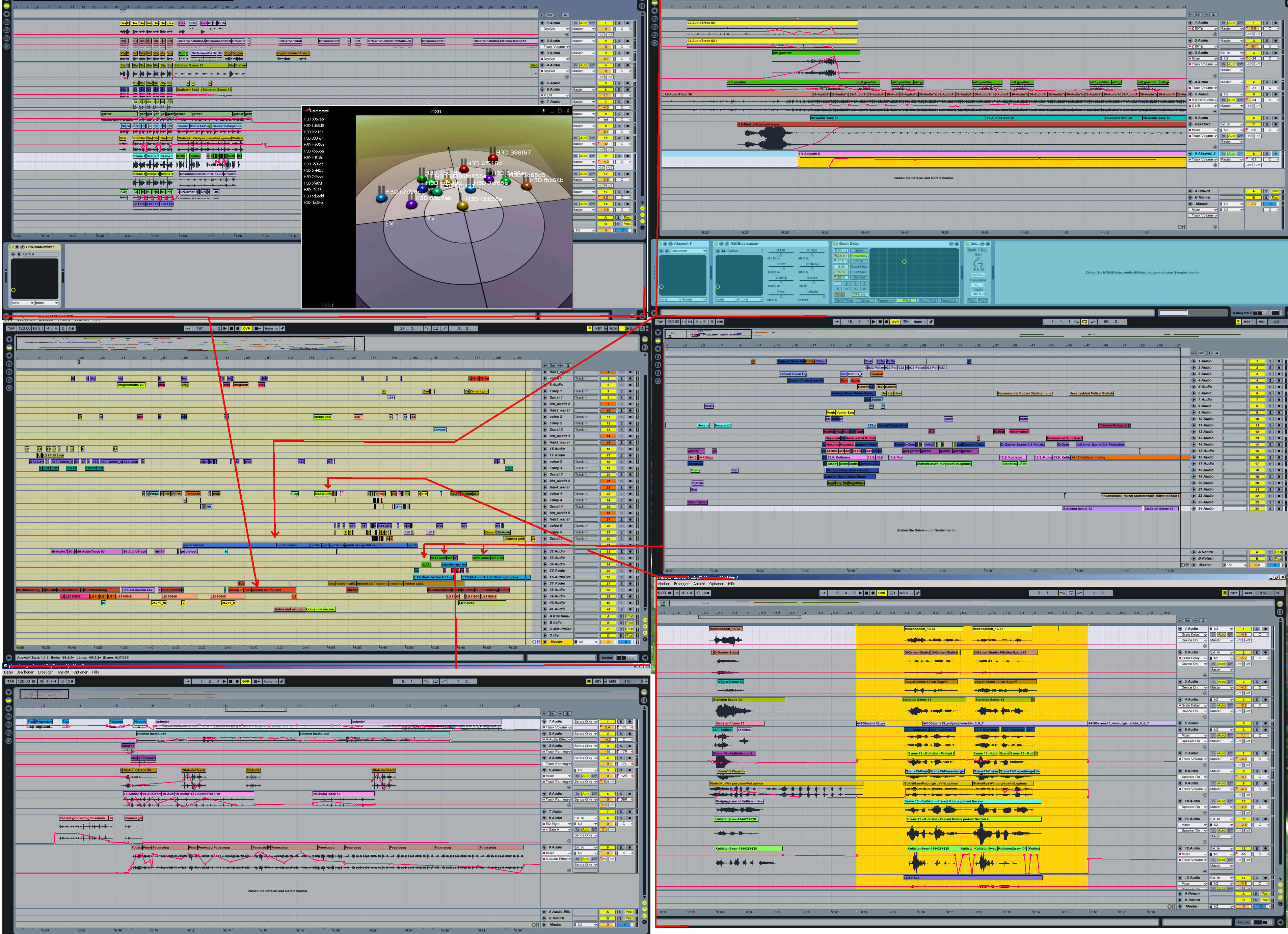Select Draw Mode pencil in middle-left window
Image resolution: width=1288 pixels, height=934 pixels.
(282, 329)
